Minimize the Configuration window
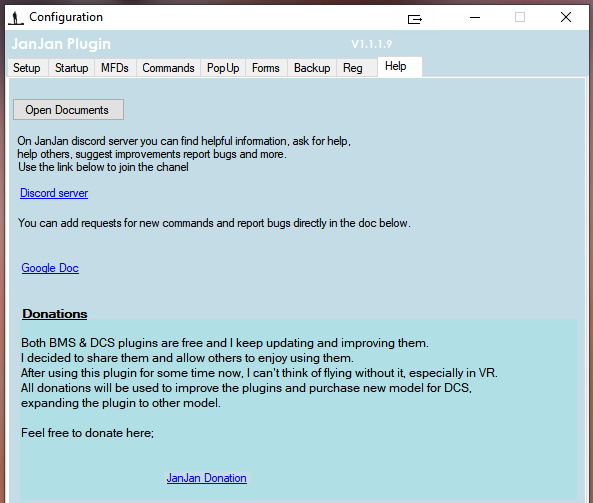593x503 pixels. (x=475, y=17)
